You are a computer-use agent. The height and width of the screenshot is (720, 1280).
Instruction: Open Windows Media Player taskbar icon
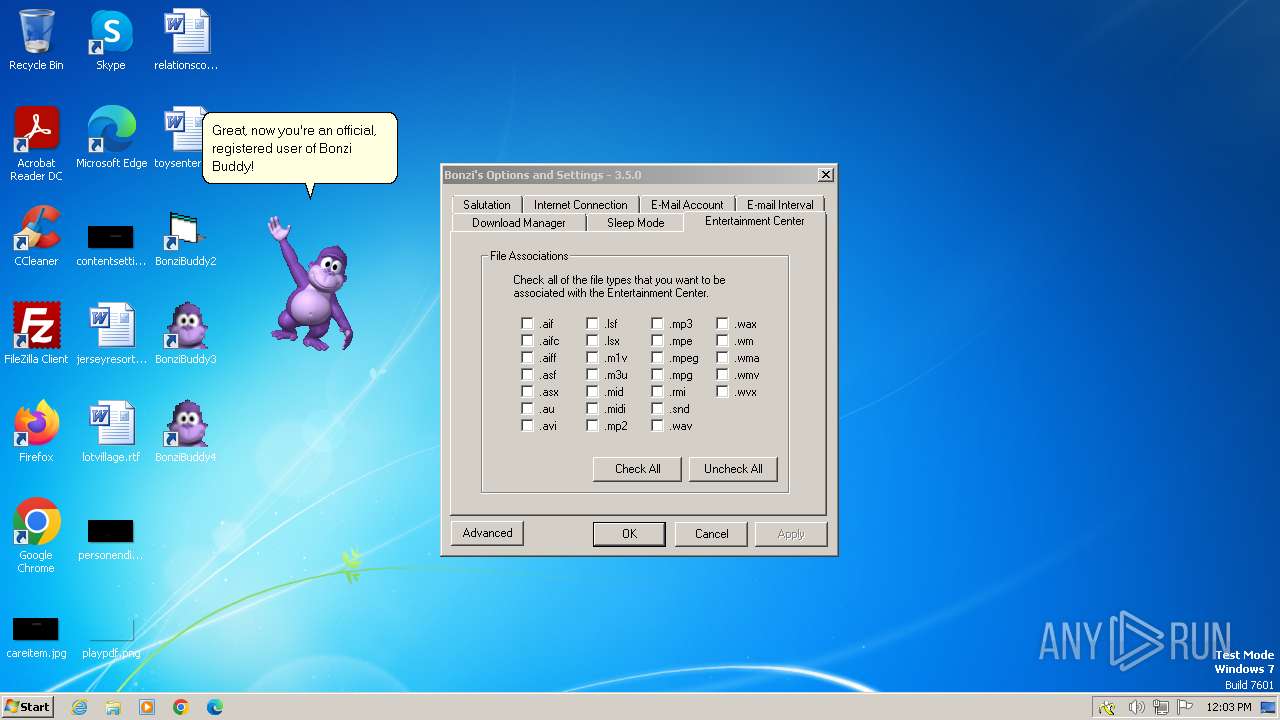click(x=147, y=707)
